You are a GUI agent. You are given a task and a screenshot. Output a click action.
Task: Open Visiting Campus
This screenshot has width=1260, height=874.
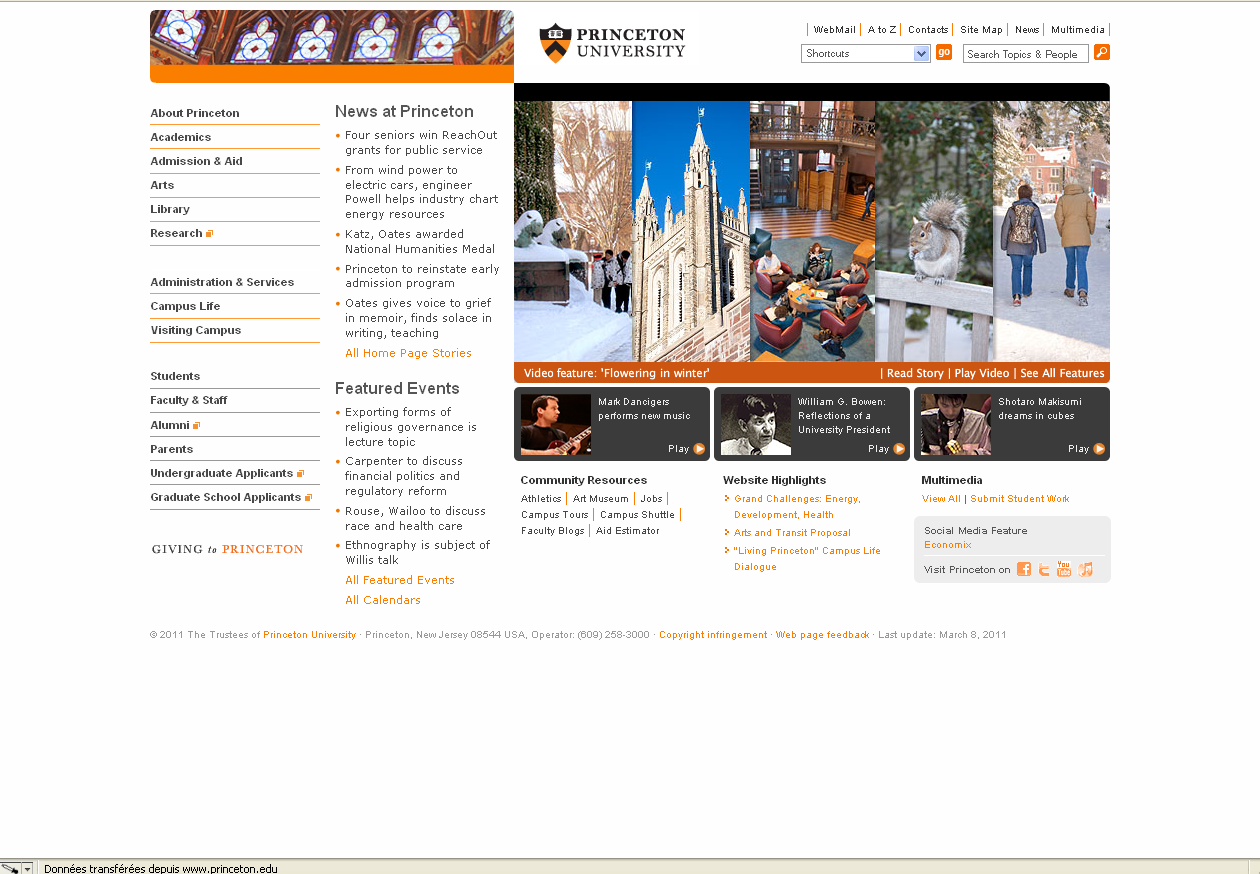click(x=196, y=330)
